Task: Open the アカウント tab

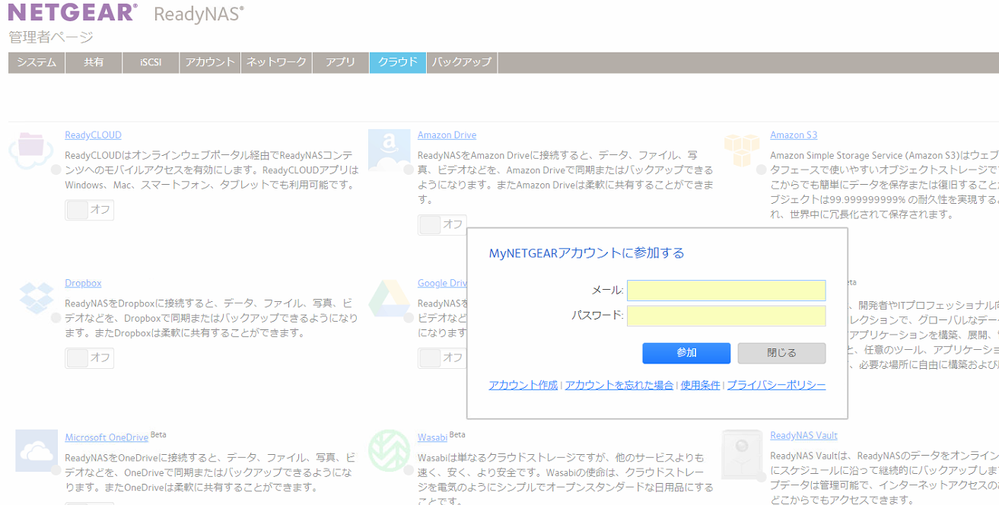Action: [x=210, y=62]
